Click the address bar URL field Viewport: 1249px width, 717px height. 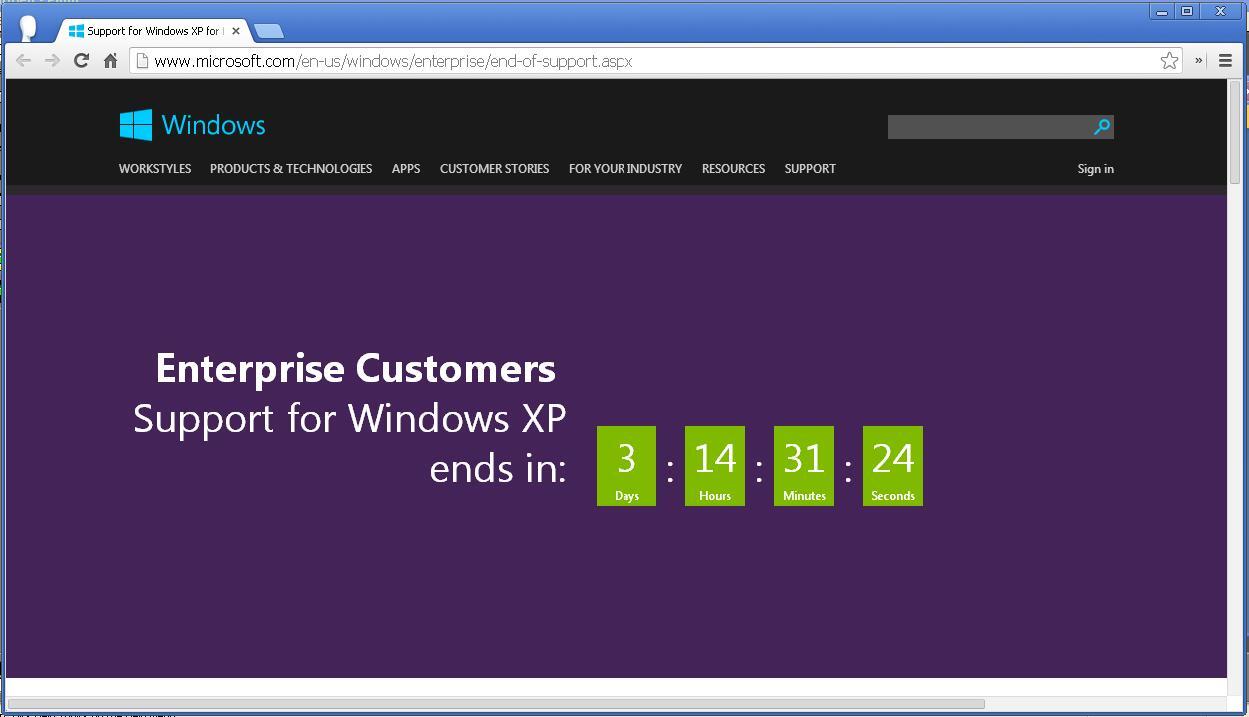656,61
